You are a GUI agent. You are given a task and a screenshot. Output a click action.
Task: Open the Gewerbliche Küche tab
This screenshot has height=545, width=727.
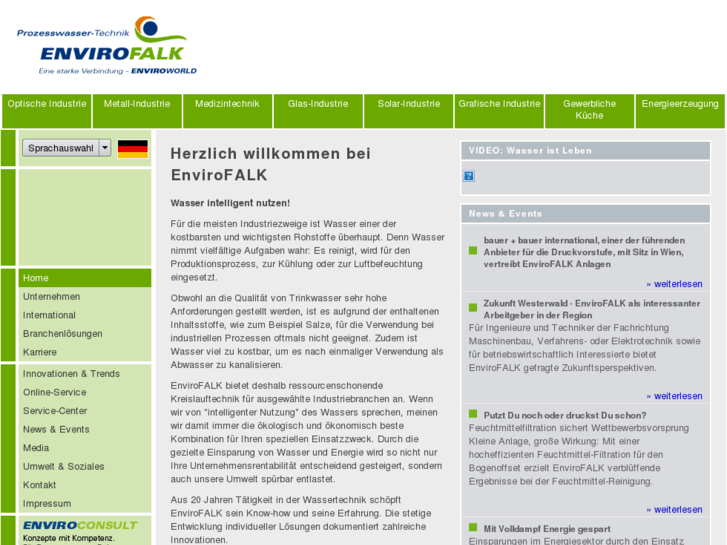click(589, 111)
